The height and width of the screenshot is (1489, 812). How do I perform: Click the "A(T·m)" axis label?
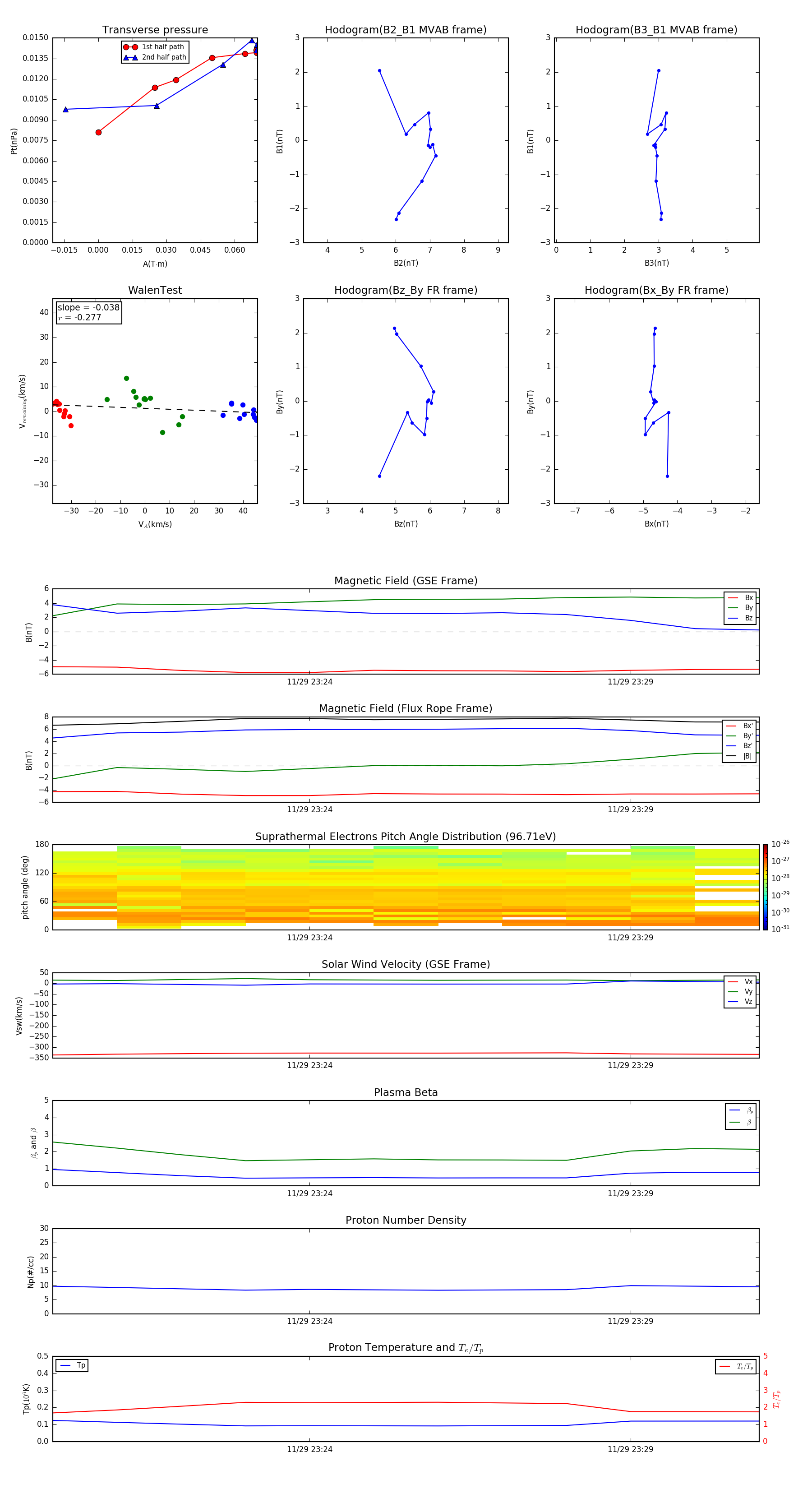tap(155, 264)
